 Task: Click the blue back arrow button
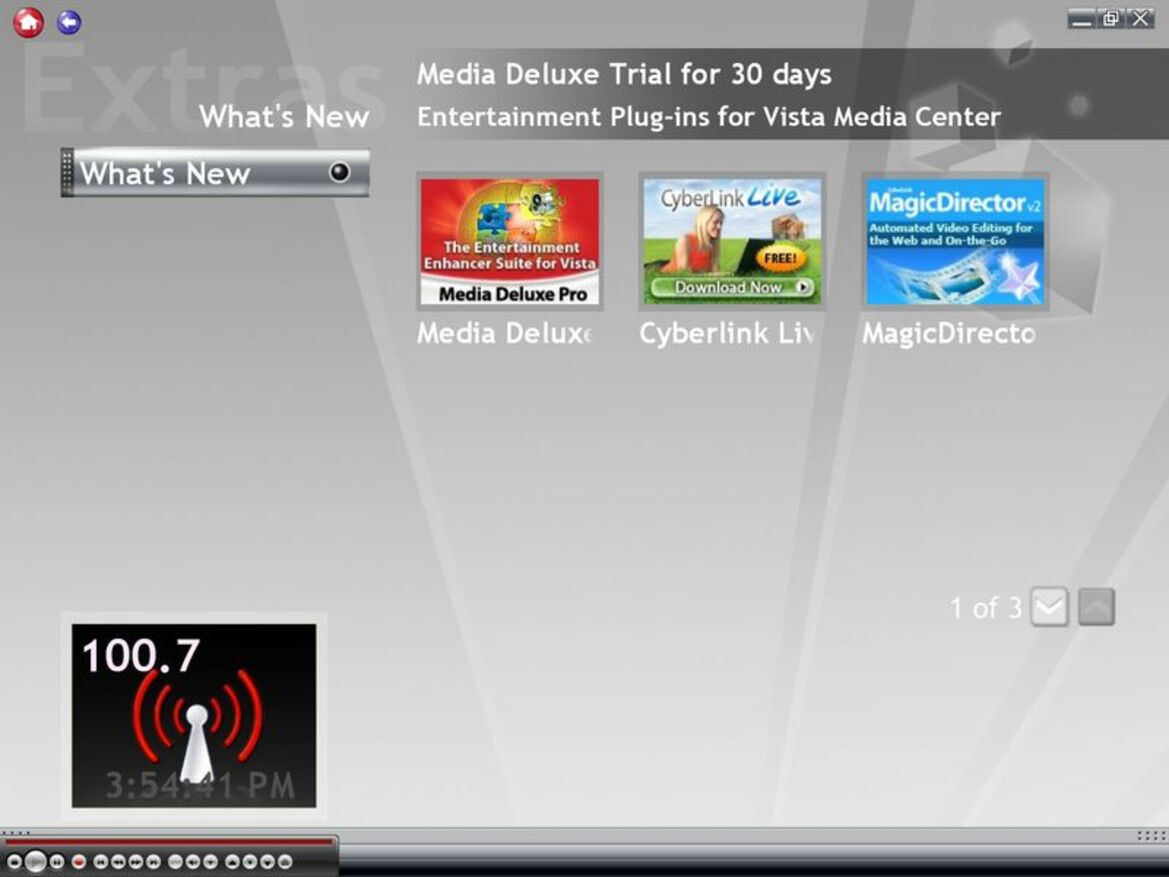69,22
